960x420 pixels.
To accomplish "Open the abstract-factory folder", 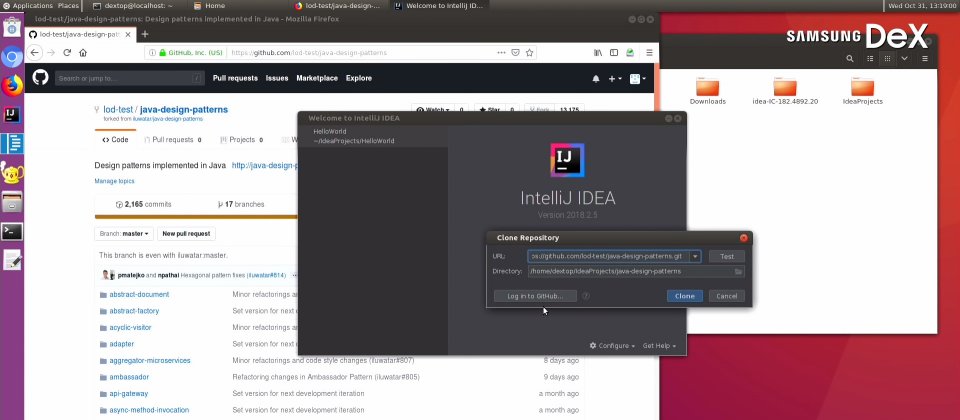I will pos(134,311).
